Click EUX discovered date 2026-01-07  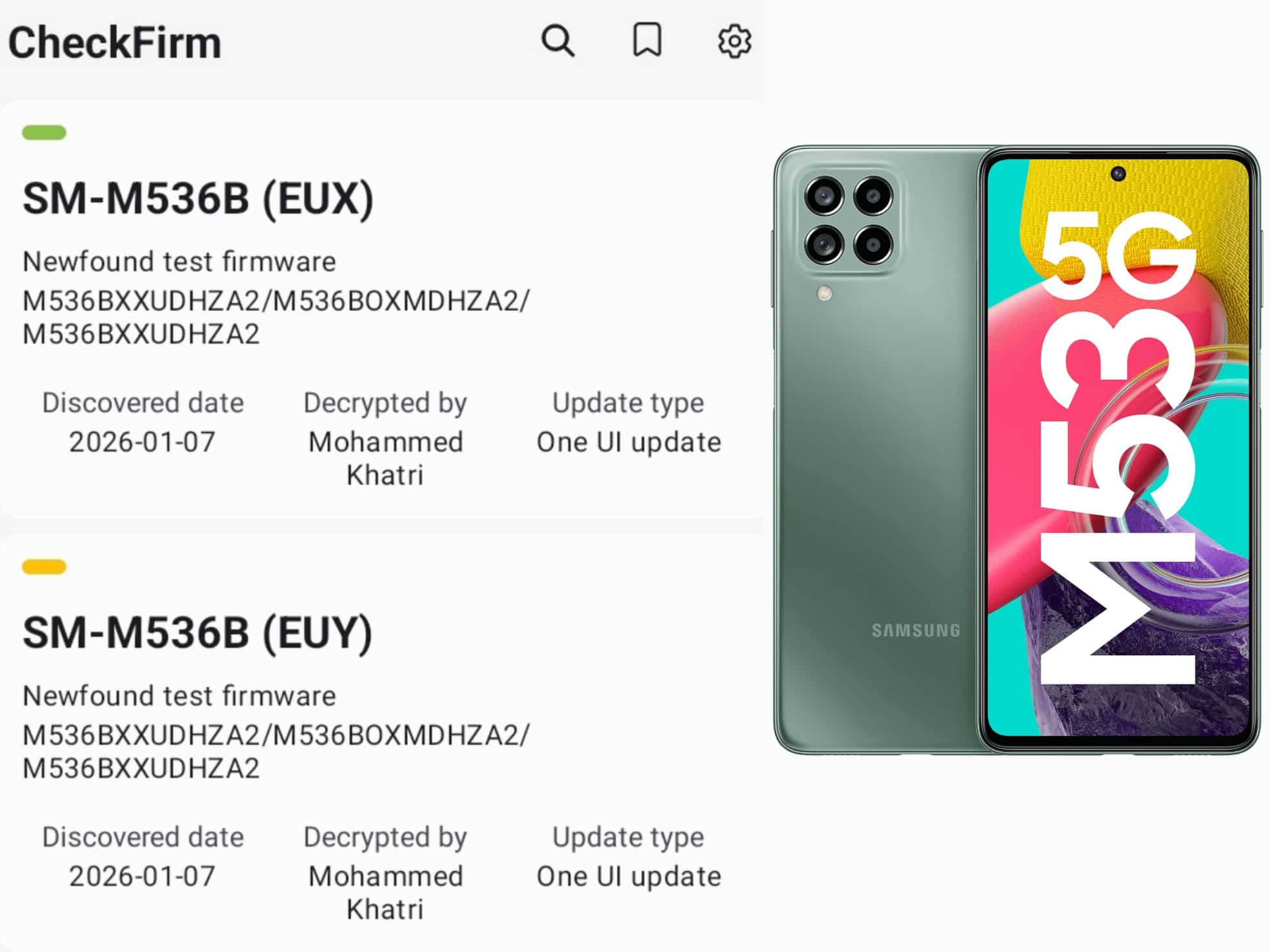[x=142, y=442]
